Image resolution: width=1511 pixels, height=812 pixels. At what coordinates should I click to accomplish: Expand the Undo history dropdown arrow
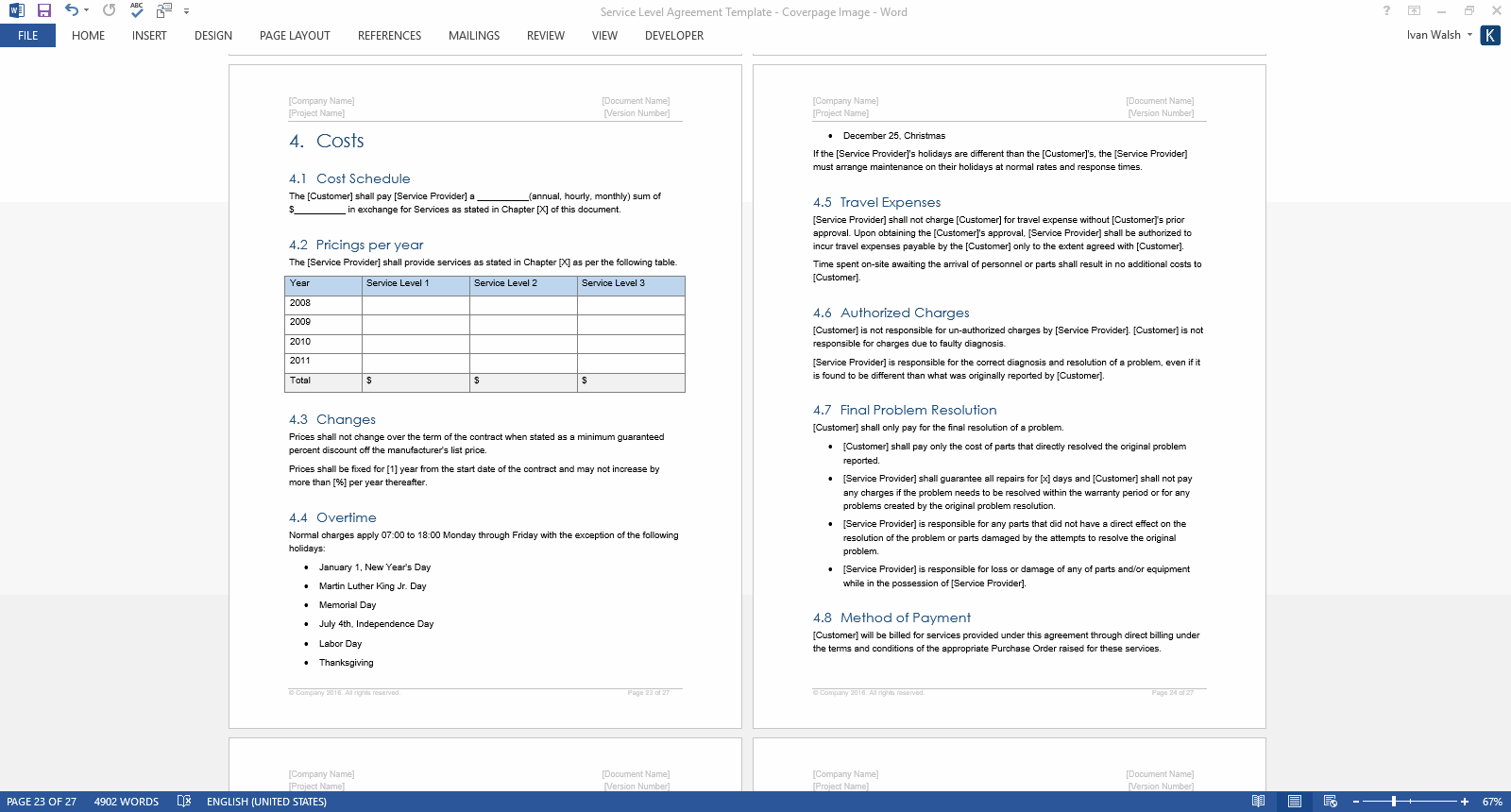[86, 11]
